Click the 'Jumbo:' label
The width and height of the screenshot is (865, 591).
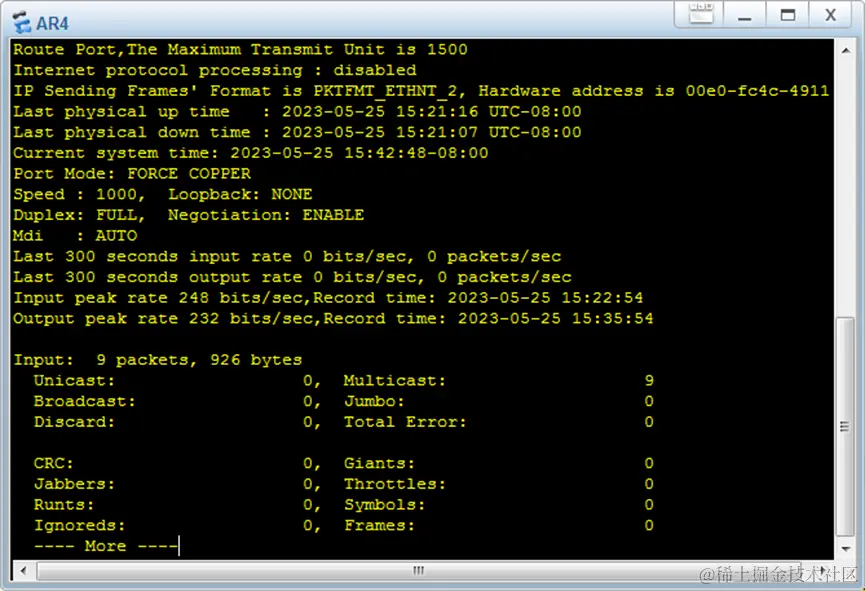coord(375,402)
